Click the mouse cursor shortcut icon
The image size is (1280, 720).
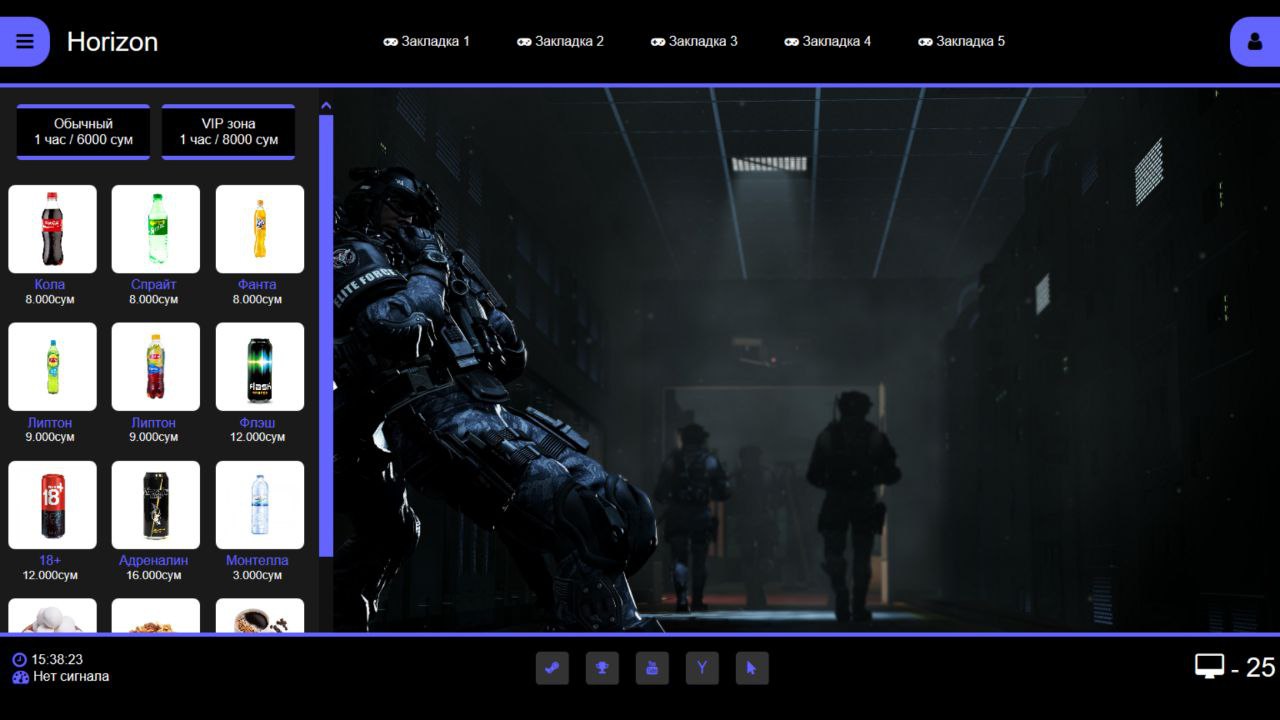[752, 668]
